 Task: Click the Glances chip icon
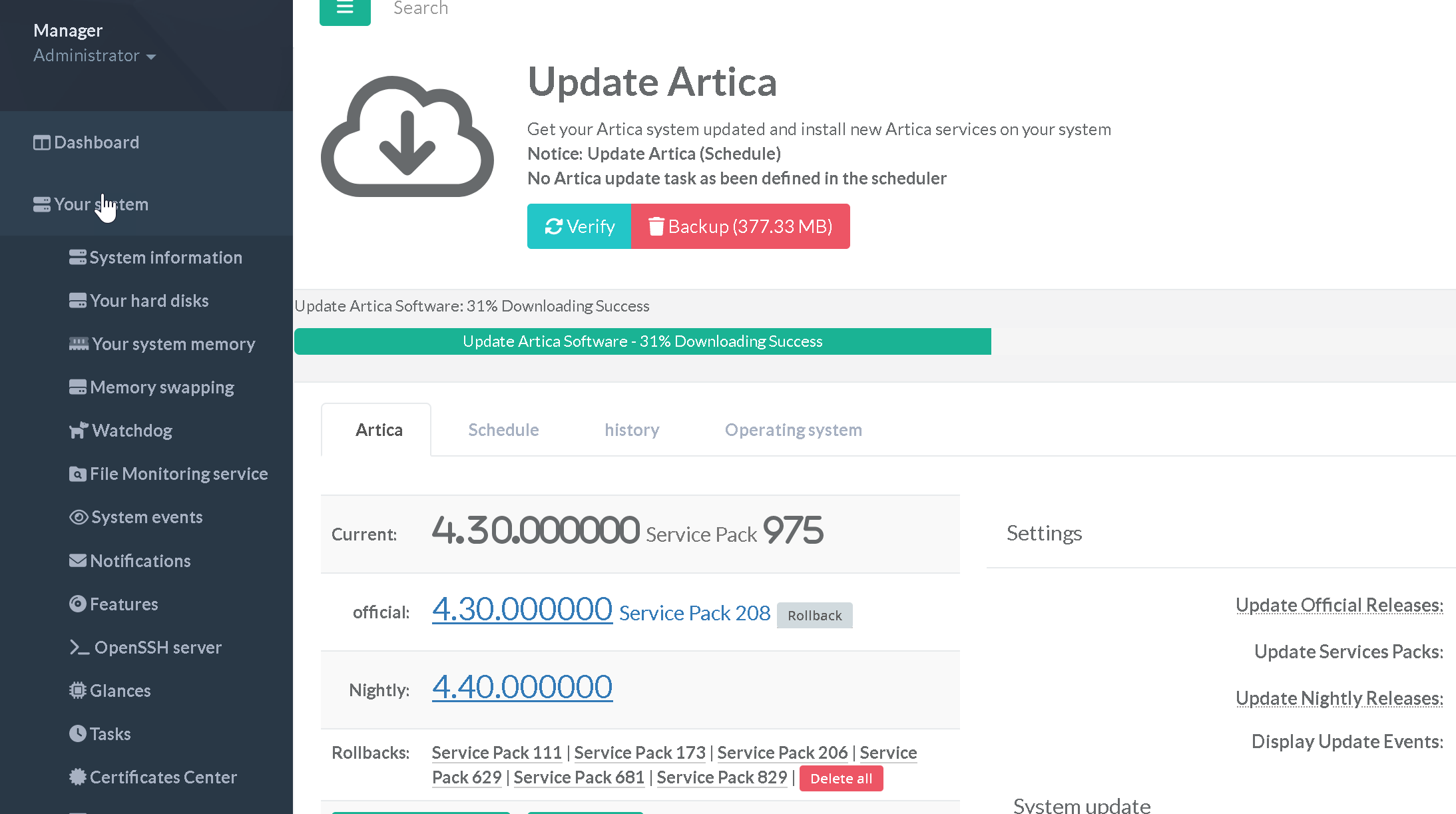tap(78, 690)
